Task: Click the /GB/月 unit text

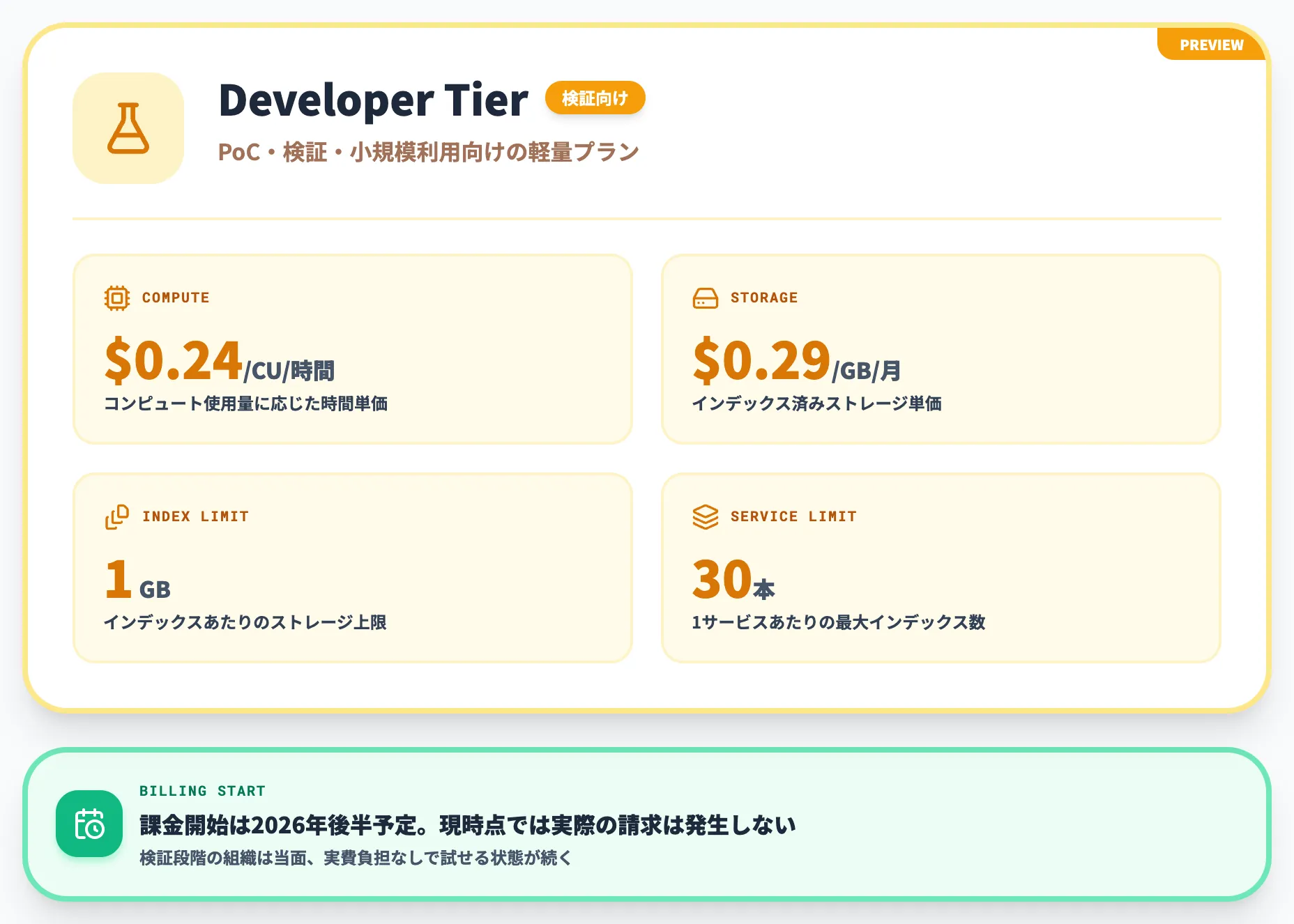Action: coord(867,371)
